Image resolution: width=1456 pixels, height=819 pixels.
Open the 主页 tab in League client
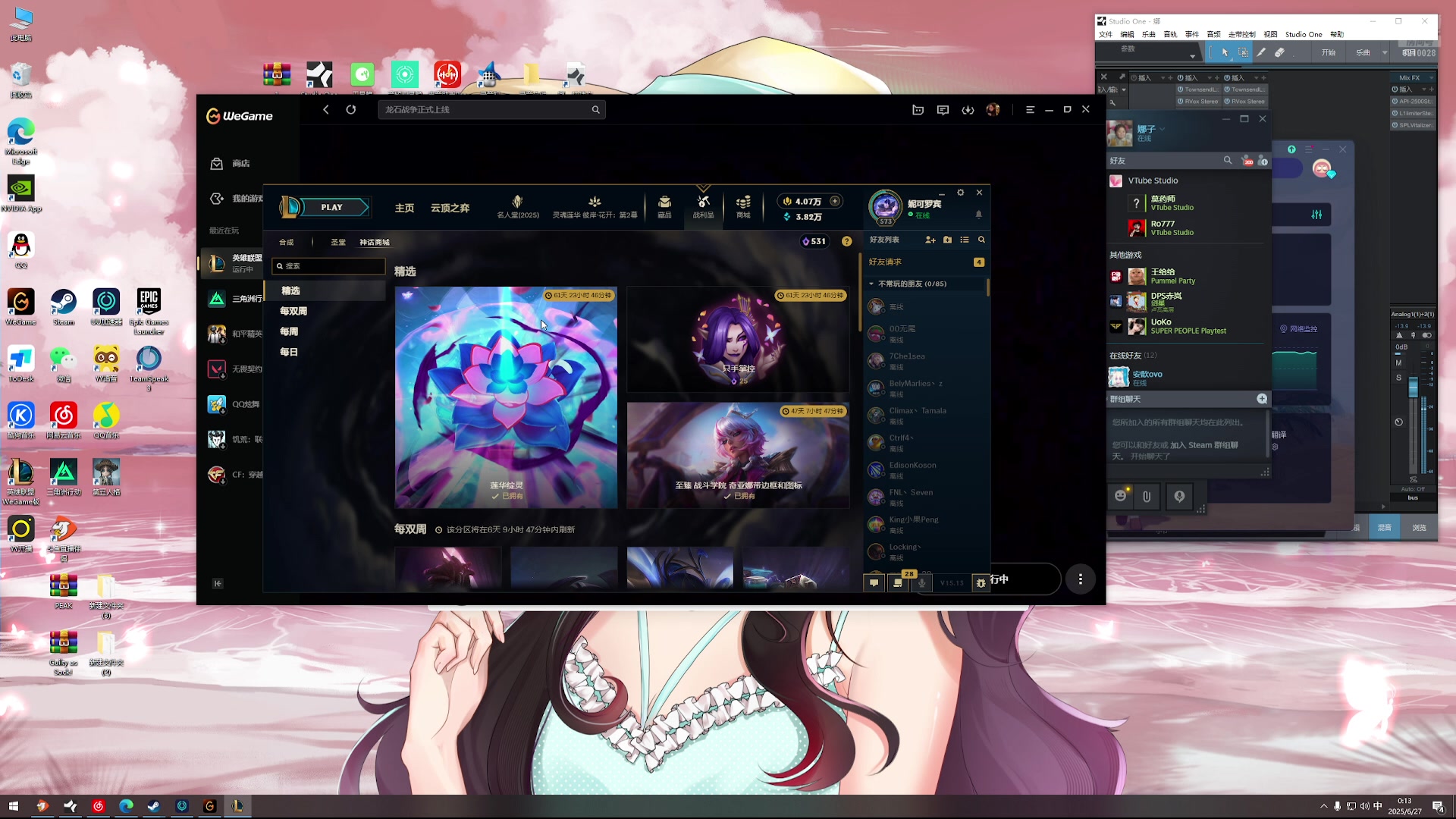(x=404, y=208)
